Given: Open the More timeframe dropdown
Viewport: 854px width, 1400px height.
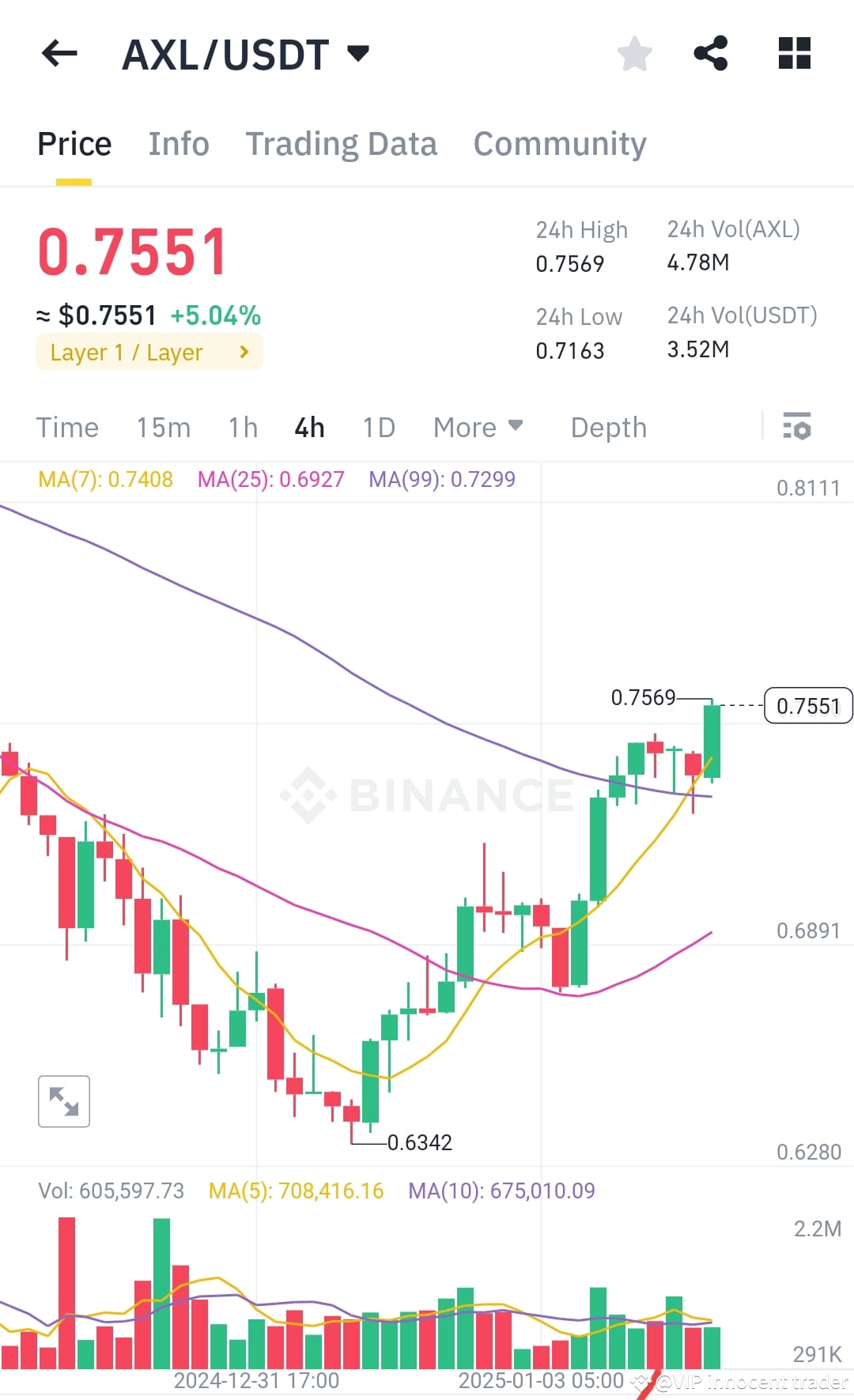Looking at the screenshot, I should 477,427.
